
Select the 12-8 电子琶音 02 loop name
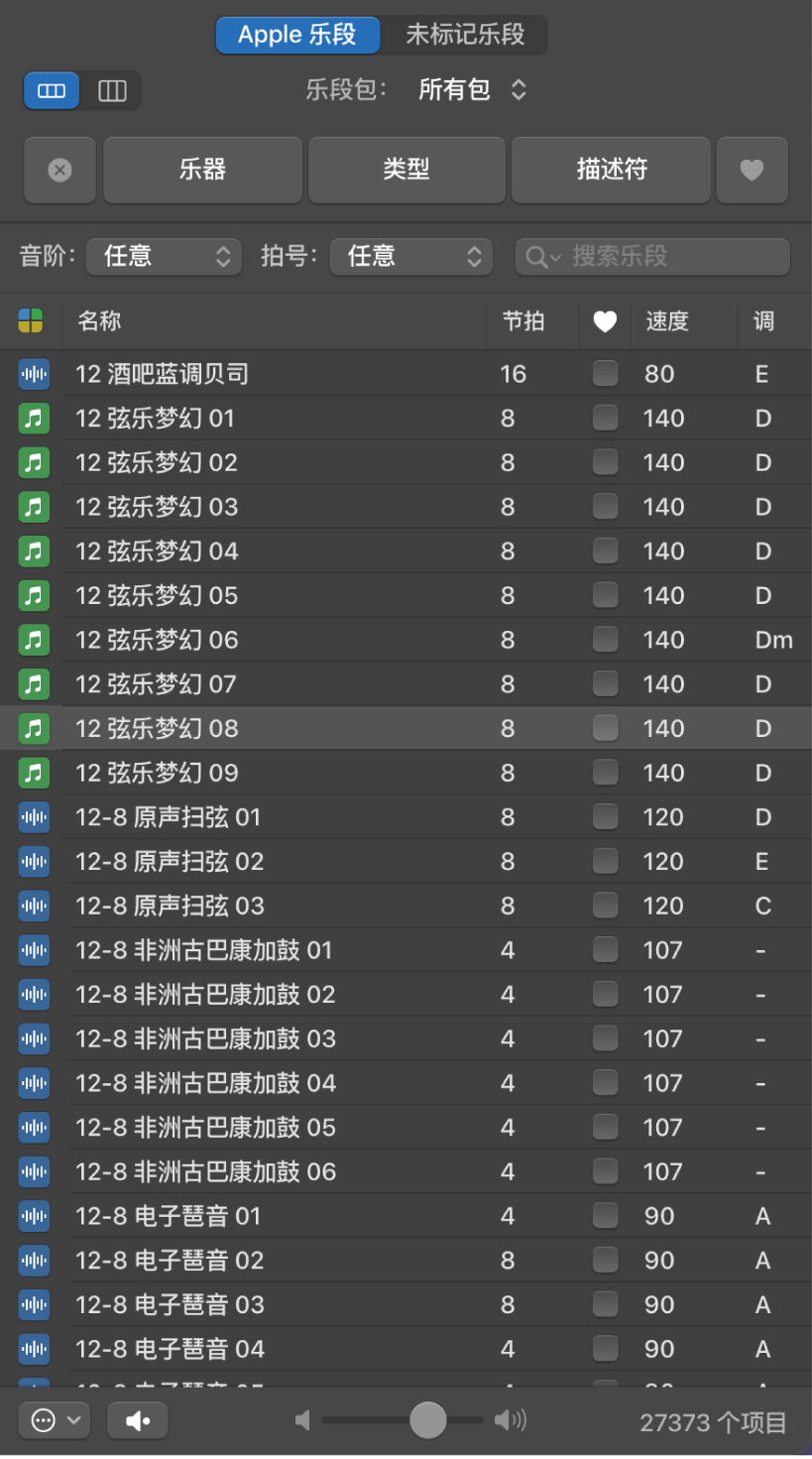pyautogui.click(x=170, y=1261)
